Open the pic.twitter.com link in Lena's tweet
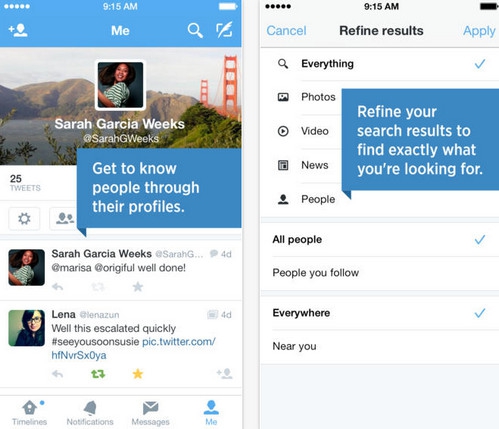The height and width of the screenshot is (429, 499). (133, 348)
